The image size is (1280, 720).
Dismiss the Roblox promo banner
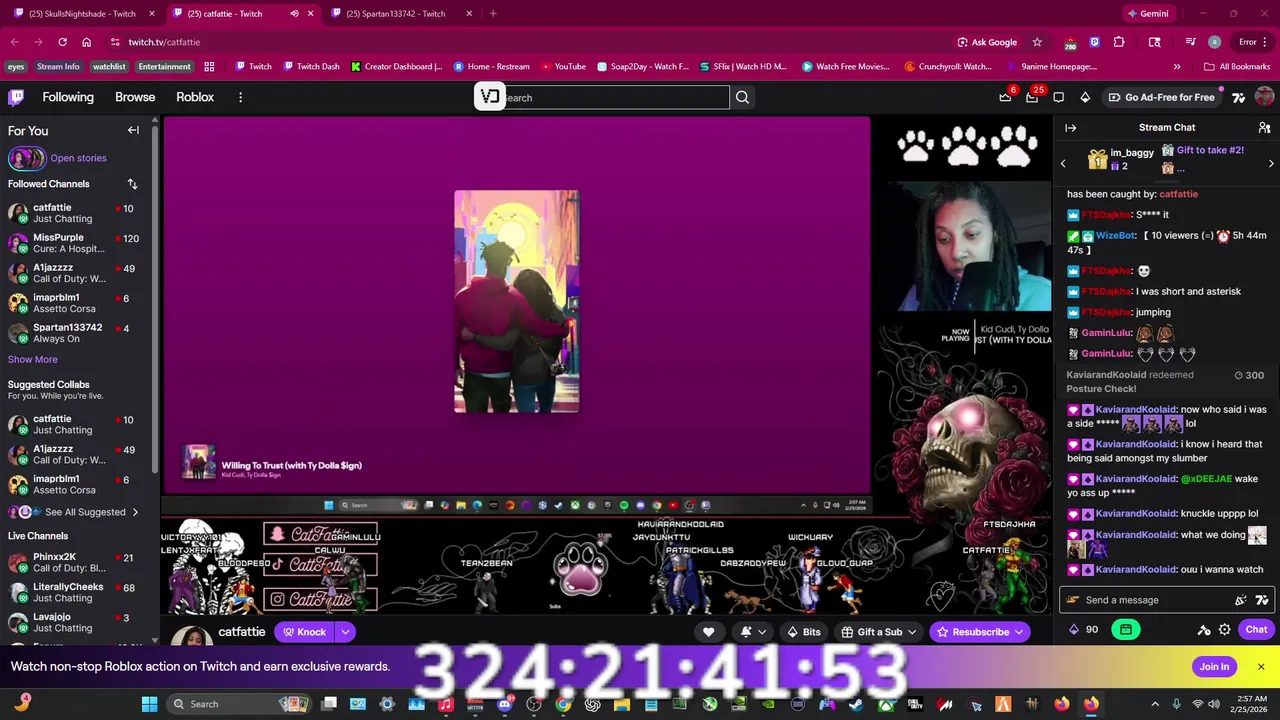[x=1261, y=667]
